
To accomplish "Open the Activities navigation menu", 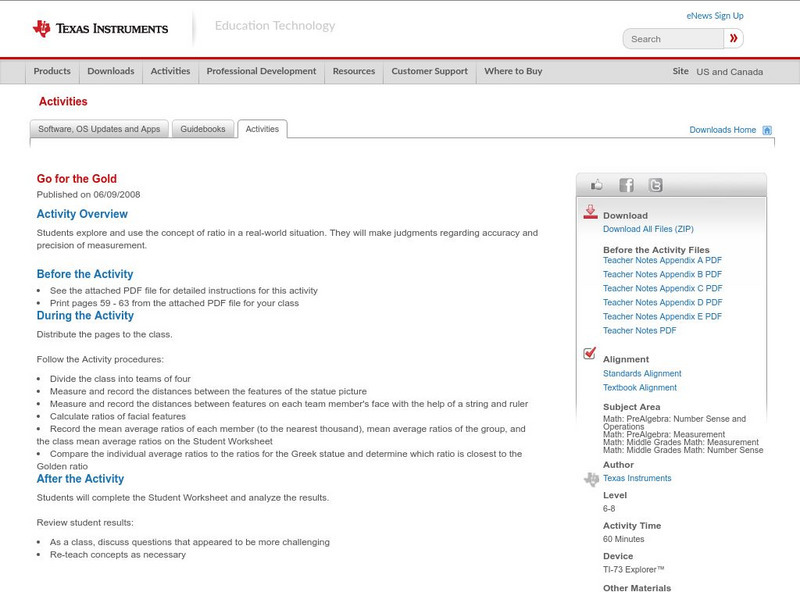I will (x=170, y=71).
